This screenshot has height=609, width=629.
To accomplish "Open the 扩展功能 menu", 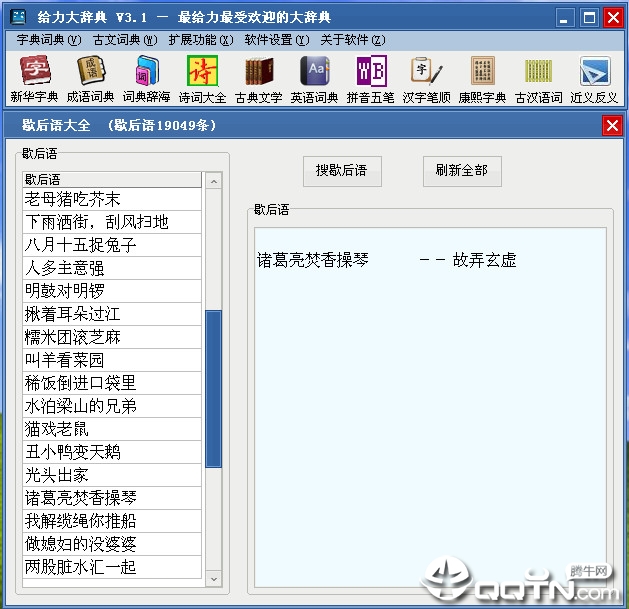I will click(x=200, y=40).
